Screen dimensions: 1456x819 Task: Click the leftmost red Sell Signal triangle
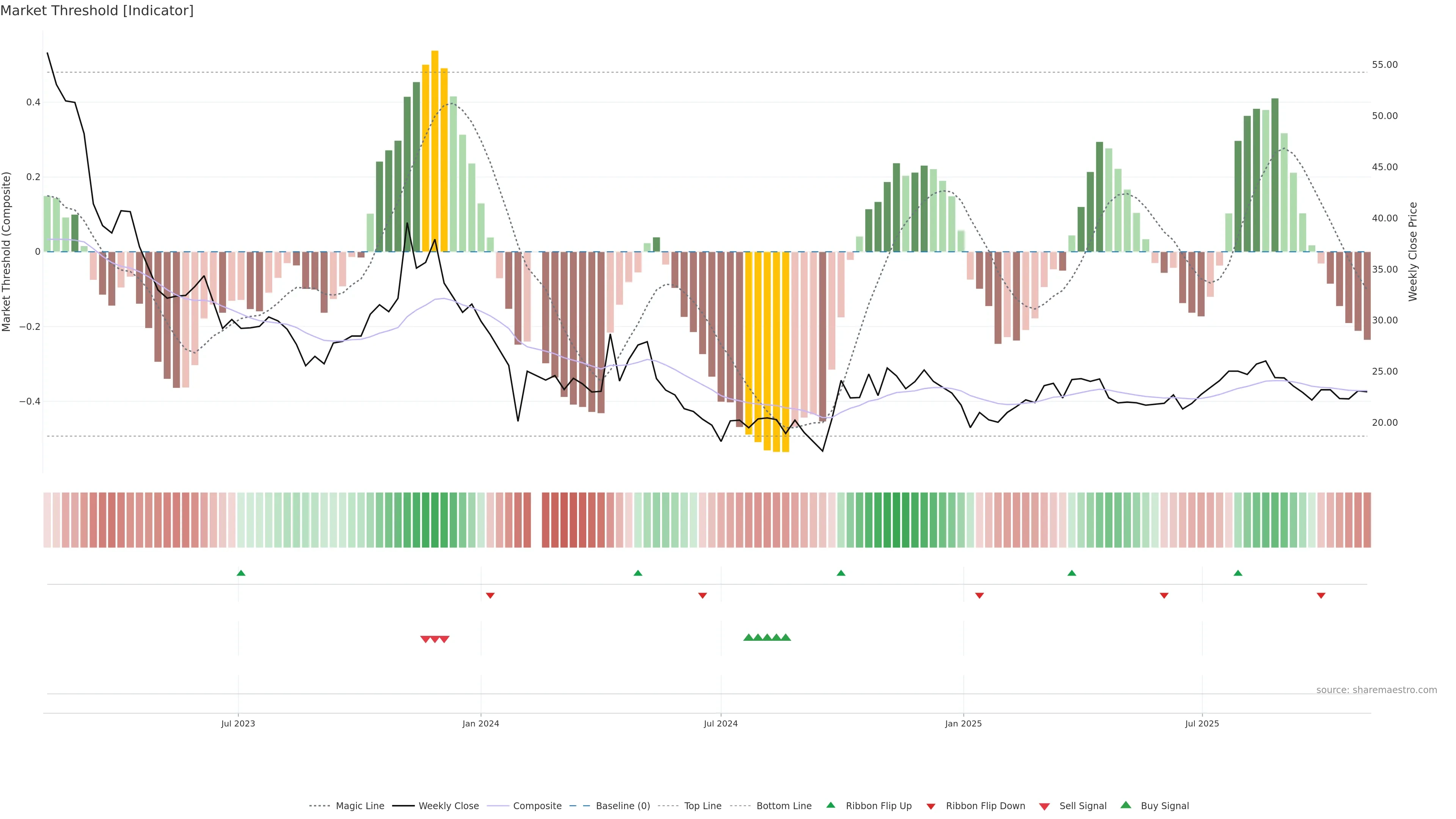(x=425, y=639)
